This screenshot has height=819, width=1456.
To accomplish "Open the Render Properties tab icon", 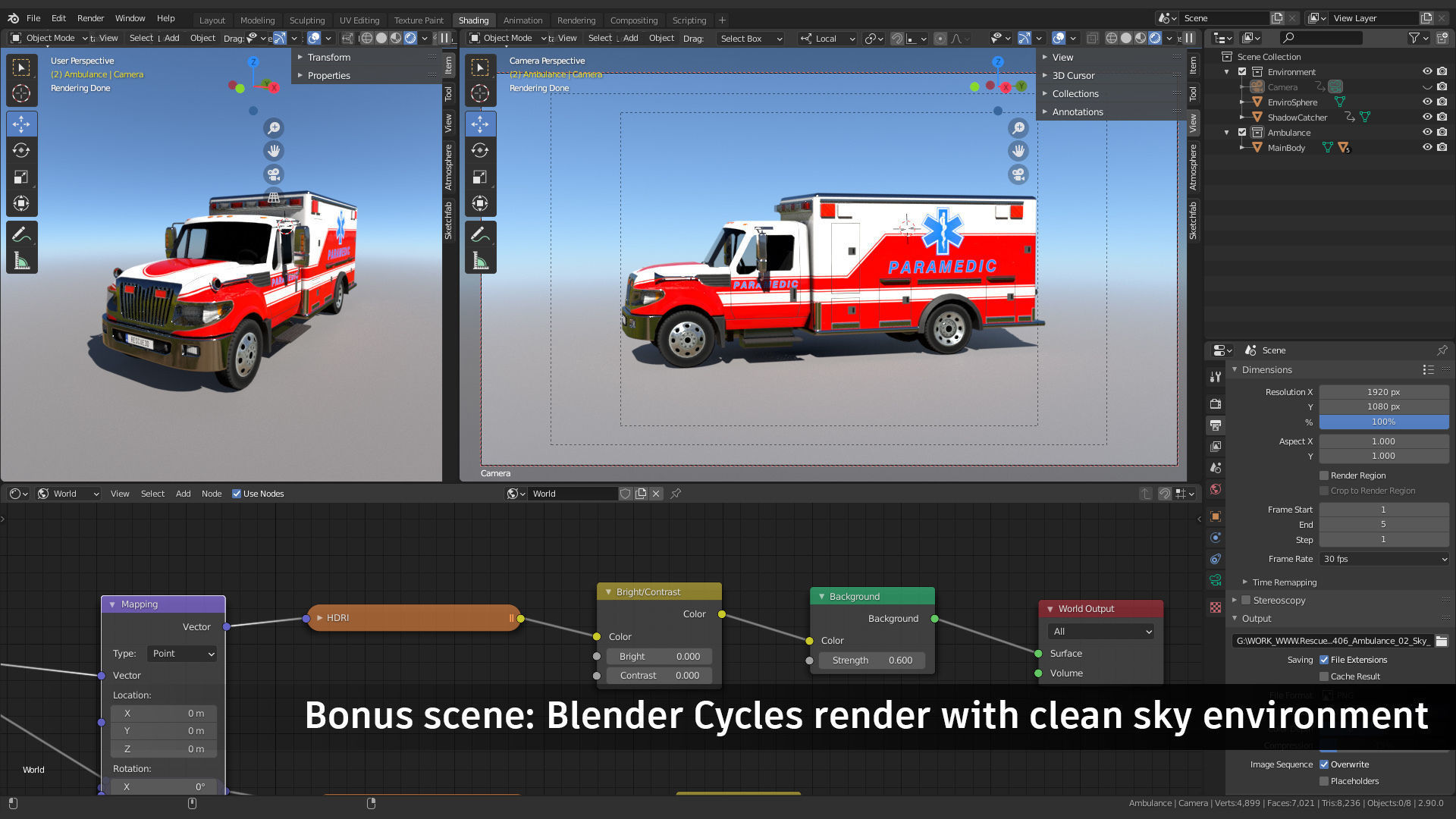I will point(1216,403).
